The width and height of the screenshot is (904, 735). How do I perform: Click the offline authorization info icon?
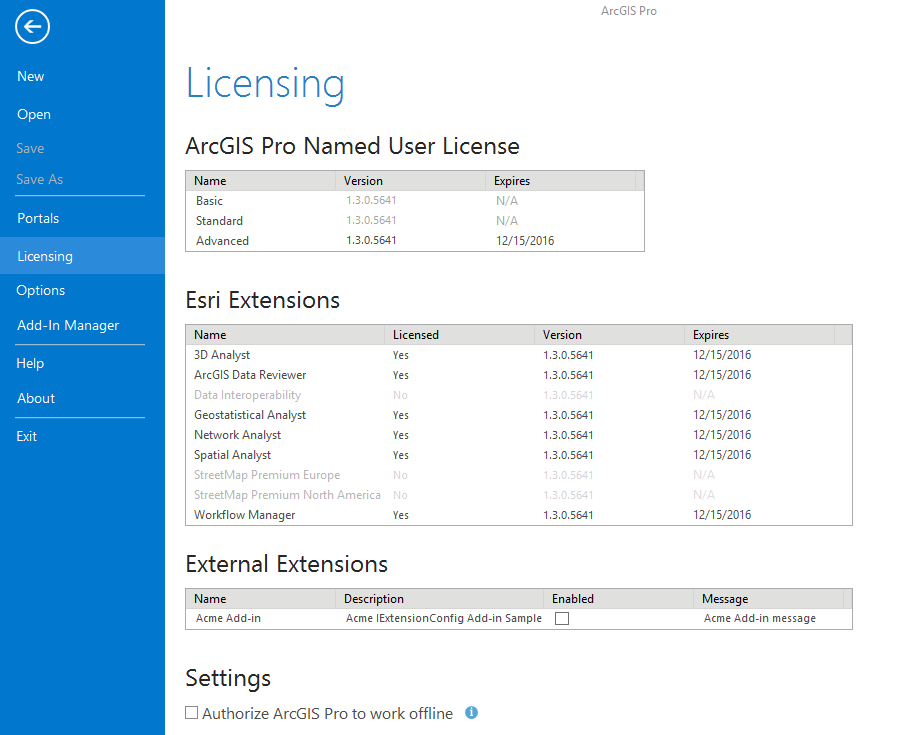472,713
